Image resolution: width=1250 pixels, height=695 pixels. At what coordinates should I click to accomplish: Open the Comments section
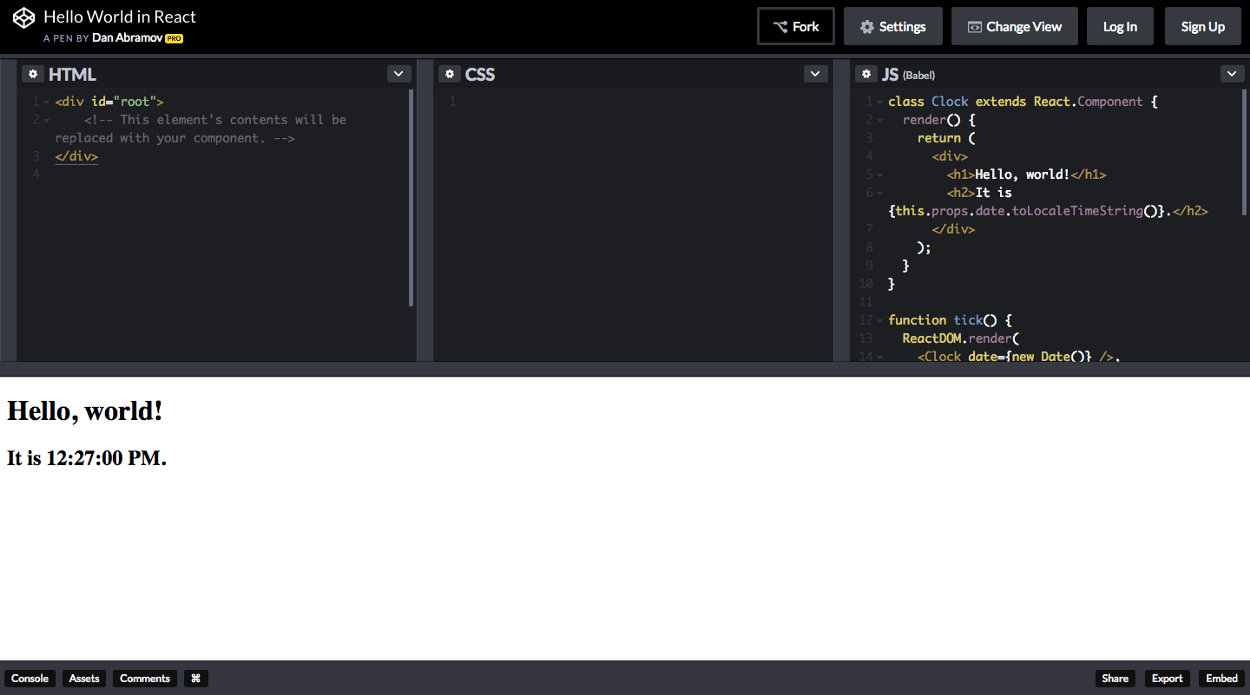pos(145,678)
